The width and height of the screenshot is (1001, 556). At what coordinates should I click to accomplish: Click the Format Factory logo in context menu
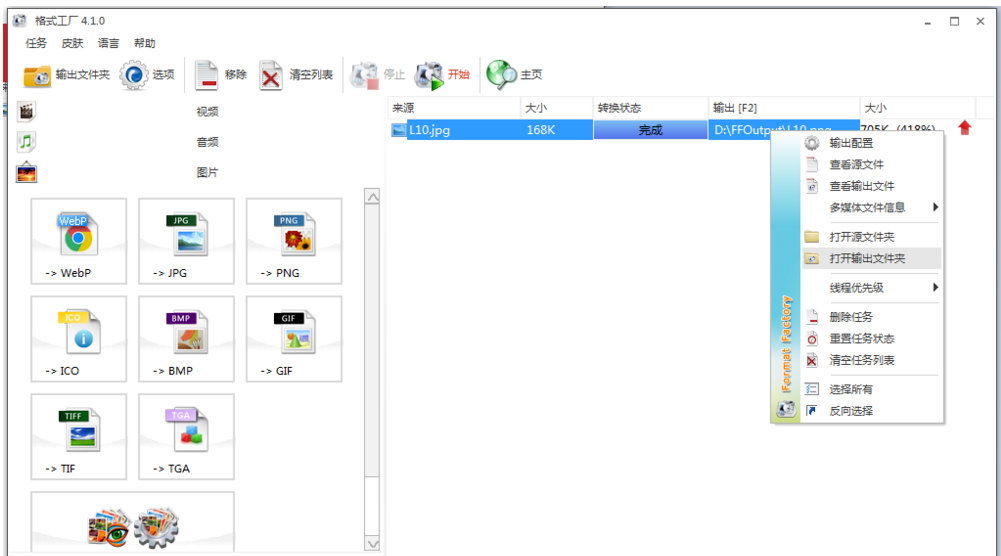(x=786, y=409)
